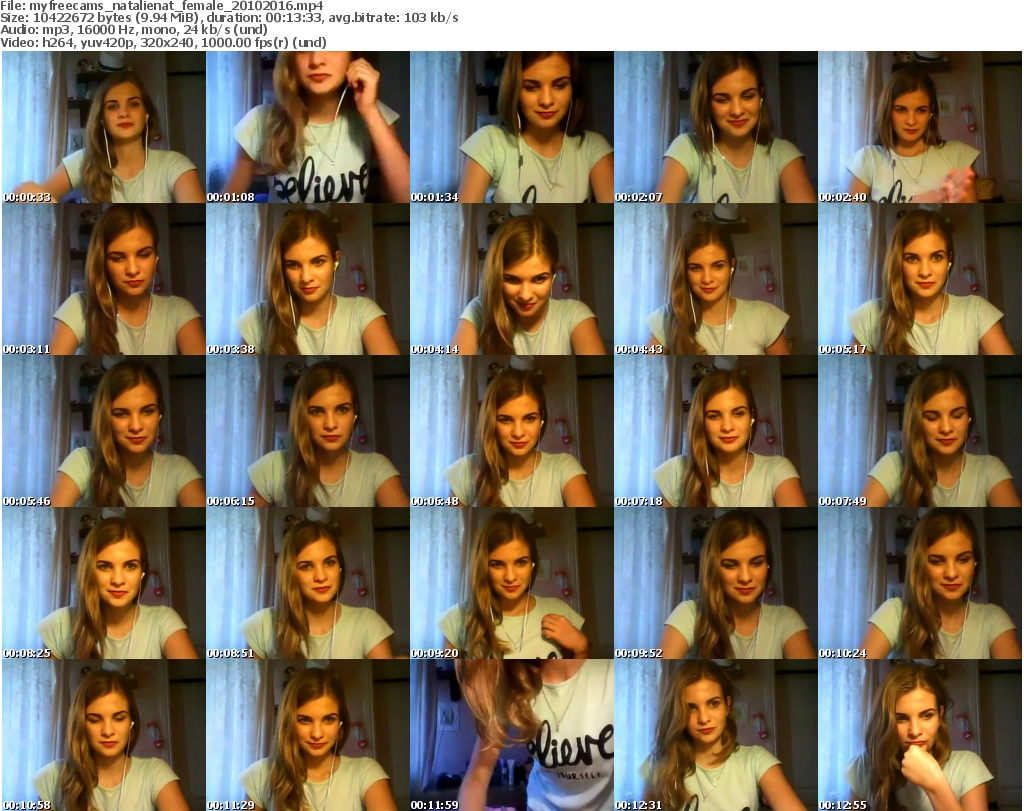Pick the snapshot labeled 00:09:52
Image resolution: width=1024 pixels, height=811 pixels.
tap(716, 583)
